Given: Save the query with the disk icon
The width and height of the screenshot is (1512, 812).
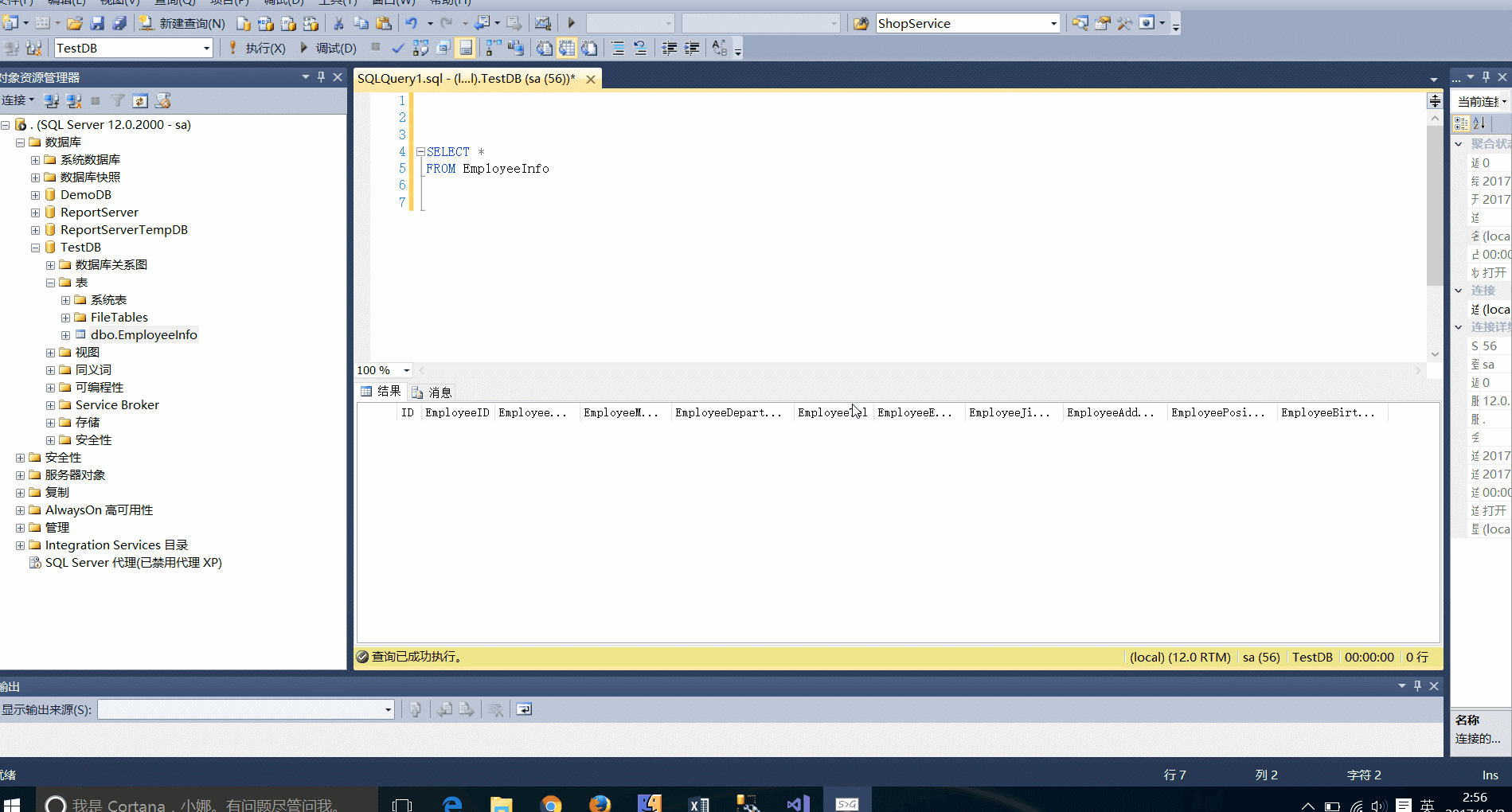Looking at the screenshot, I should pos(97,23).
